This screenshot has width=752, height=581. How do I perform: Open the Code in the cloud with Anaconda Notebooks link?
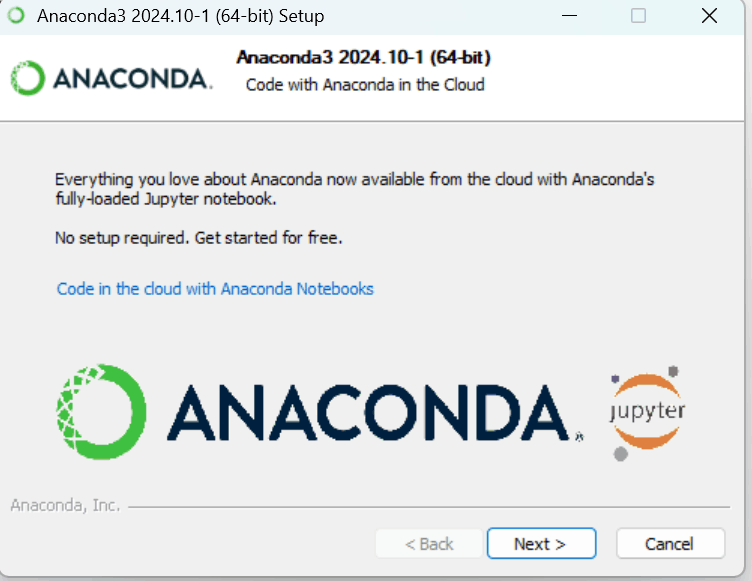(215, 289)
